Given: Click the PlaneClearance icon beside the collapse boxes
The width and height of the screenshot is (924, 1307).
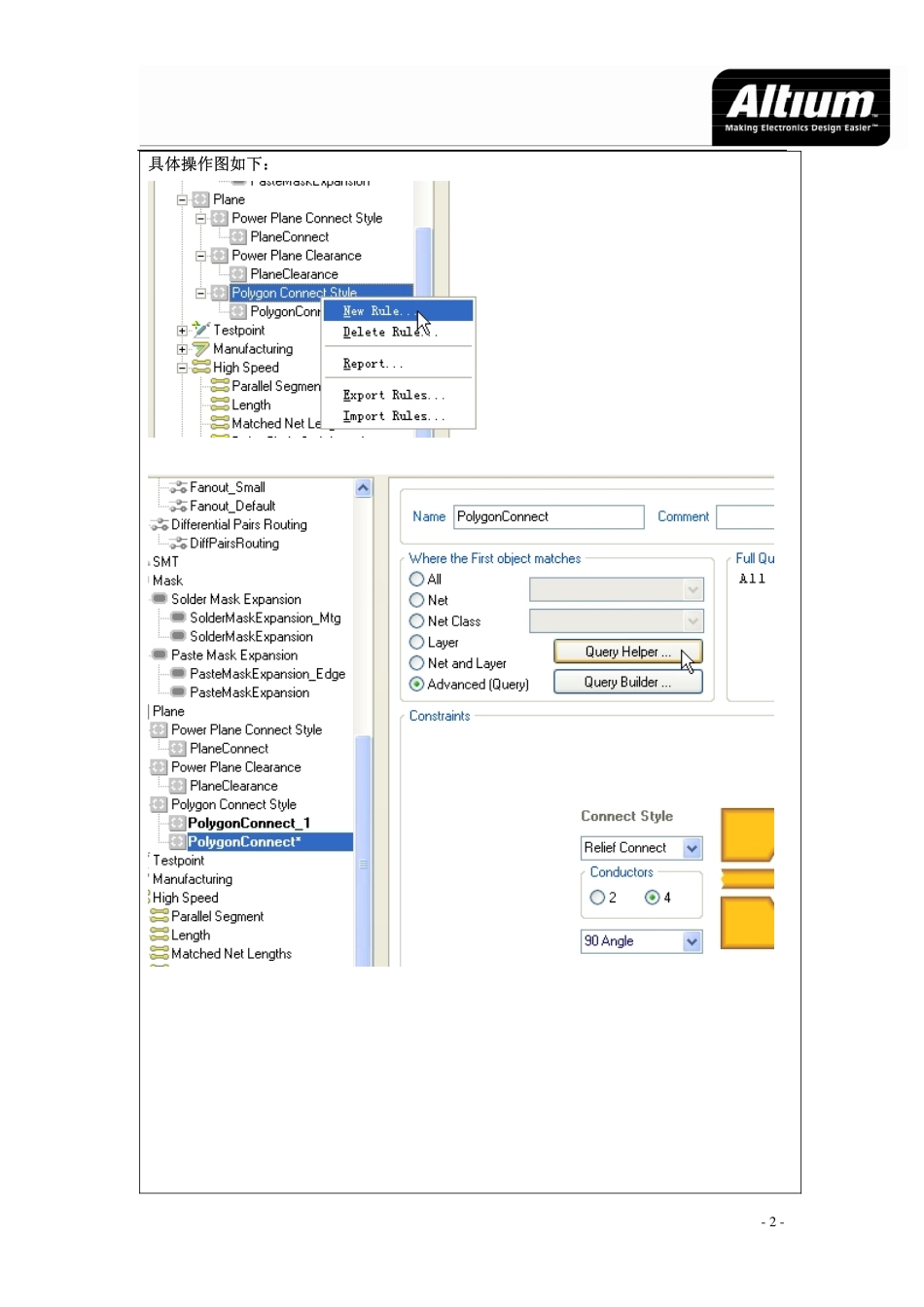Looking at the screenshot, I should tap(238, 274).
